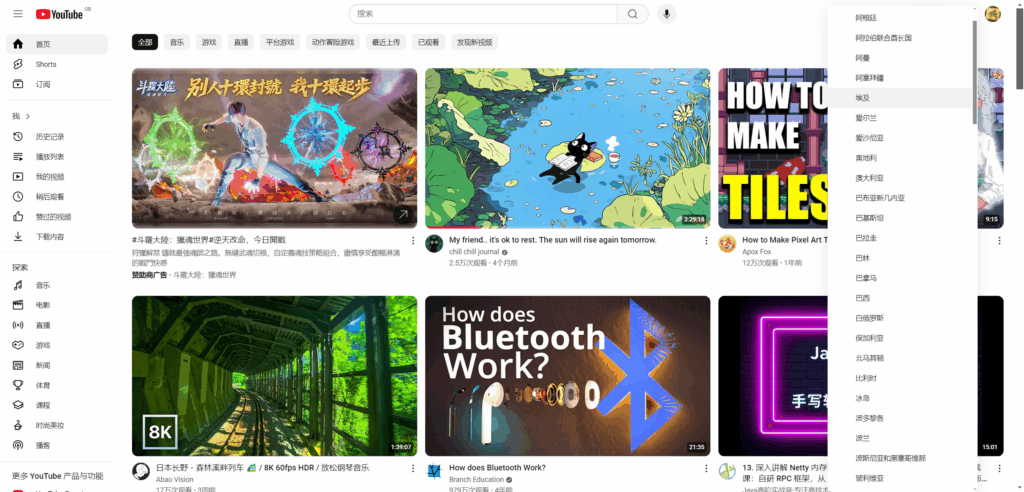Click the YouTube logo

tap(59, 14)
